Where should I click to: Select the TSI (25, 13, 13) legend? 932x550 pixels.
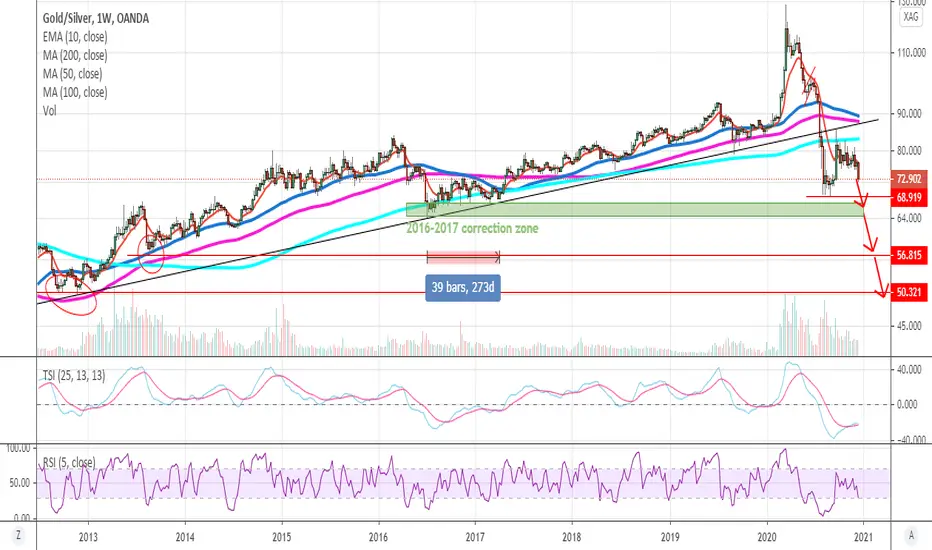click(74, 375)
